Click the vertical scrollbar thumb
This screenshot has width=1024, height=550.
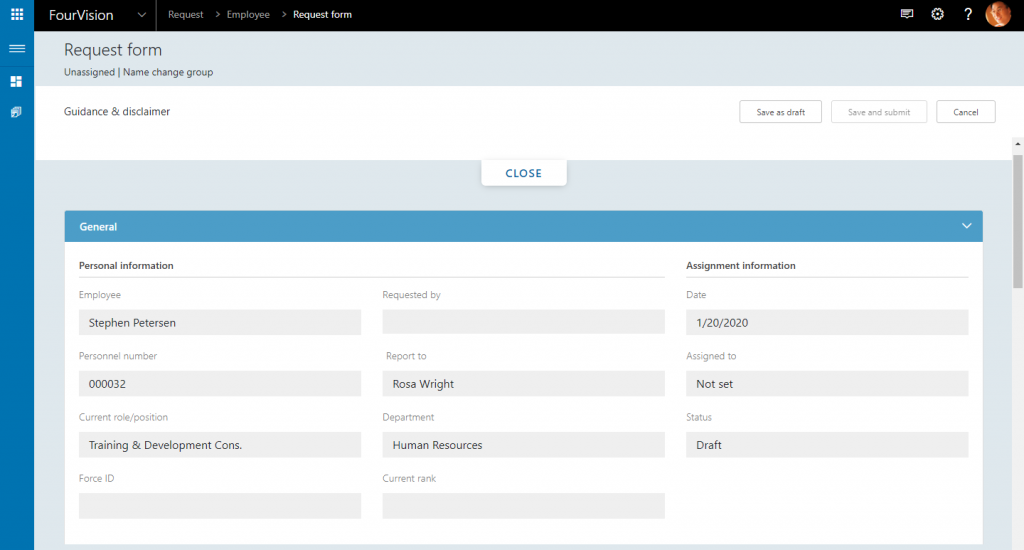1017,220
